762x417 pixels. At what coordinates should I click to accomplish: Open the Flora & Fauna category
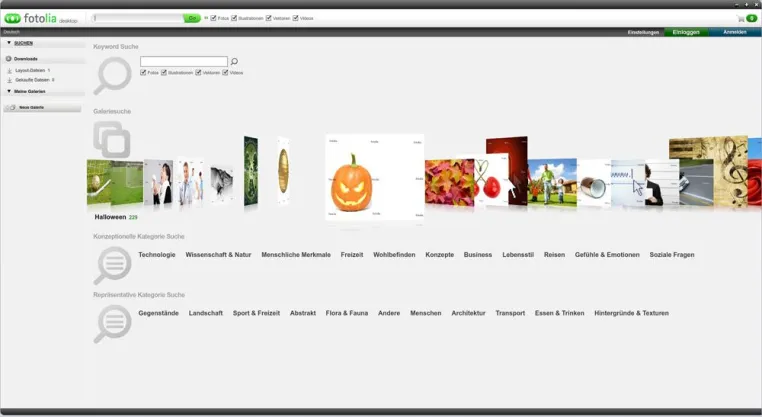click(x=346, y=313)
